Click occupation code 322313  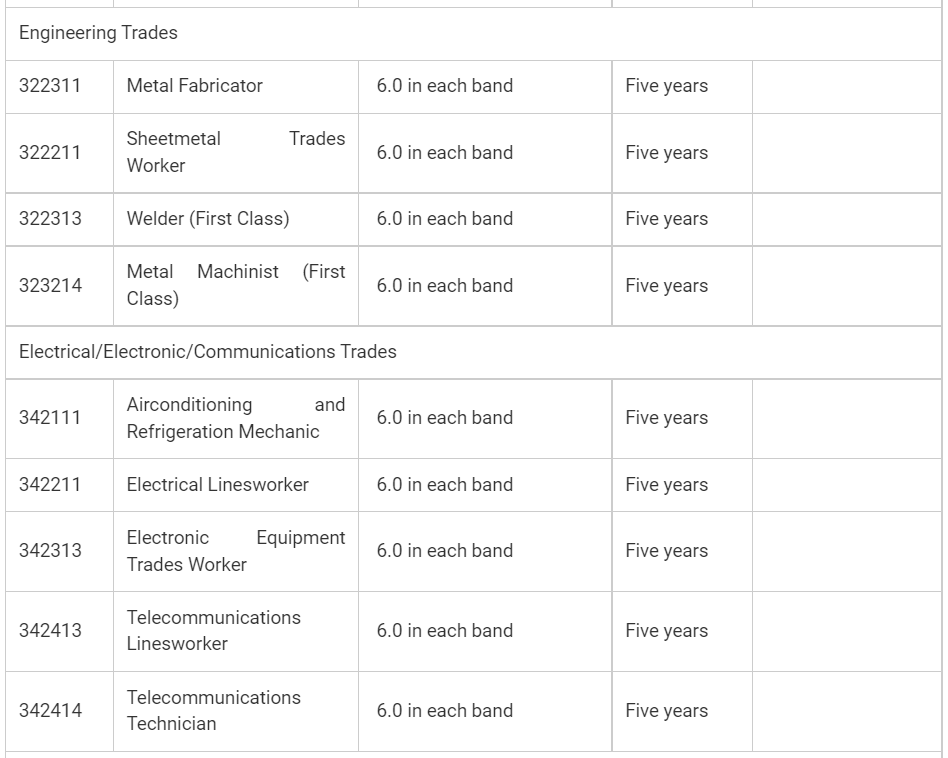point(50,219)
